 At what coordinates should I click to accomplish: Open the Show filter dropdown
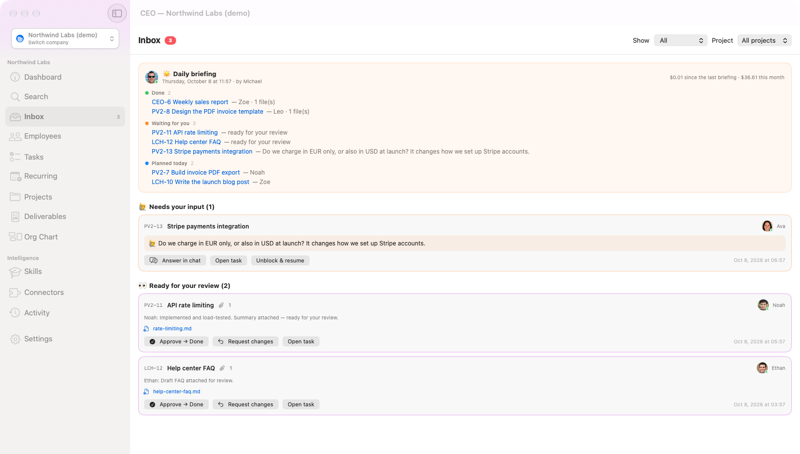(x=681, y=40)
